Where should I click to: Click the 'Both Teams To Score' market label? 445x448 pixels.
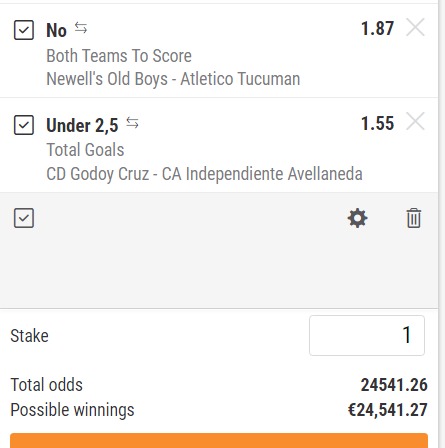pos(119,56)
